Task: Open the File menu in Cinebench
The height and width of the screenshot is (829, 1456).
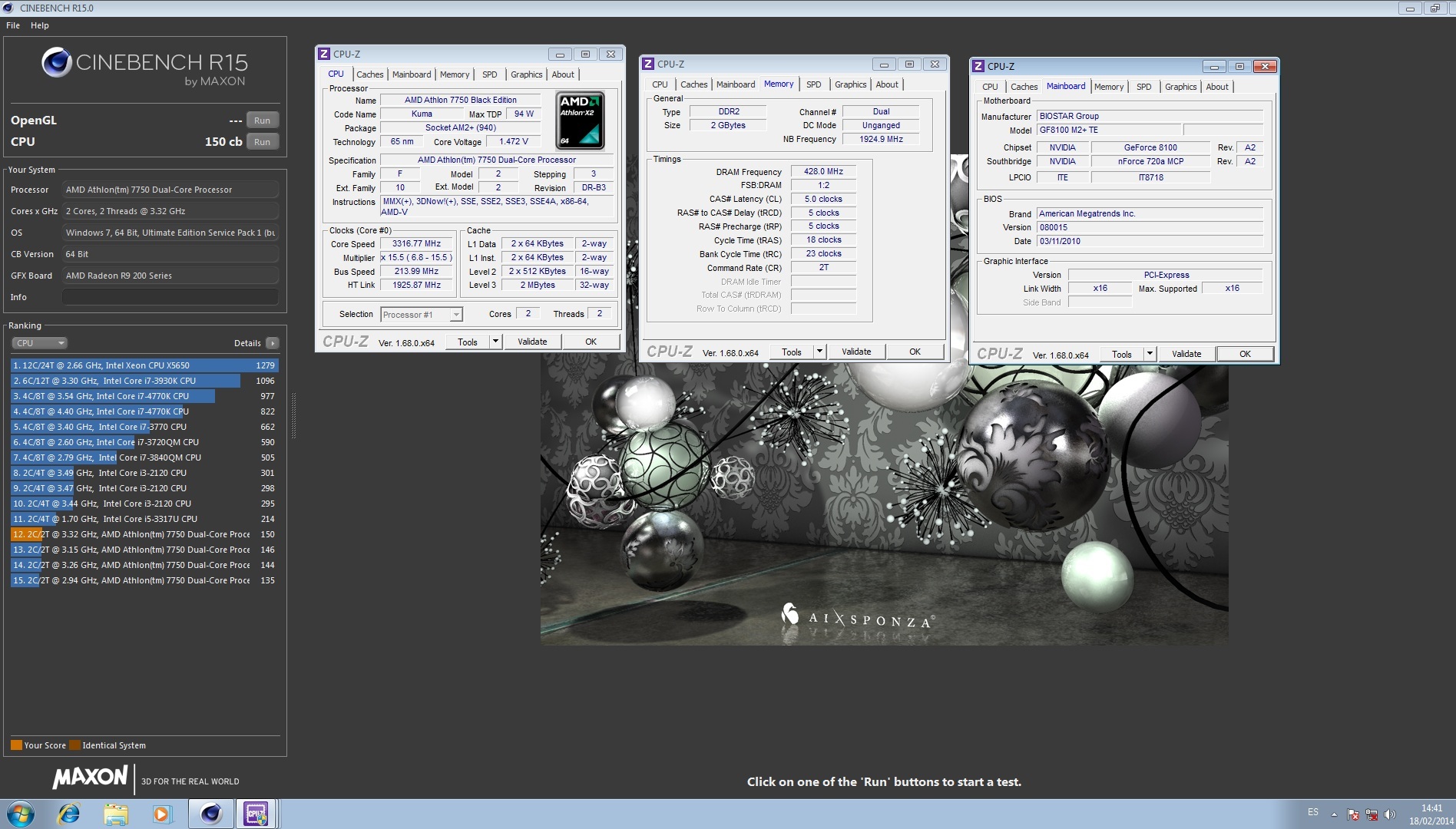Action: coord(13,25)
